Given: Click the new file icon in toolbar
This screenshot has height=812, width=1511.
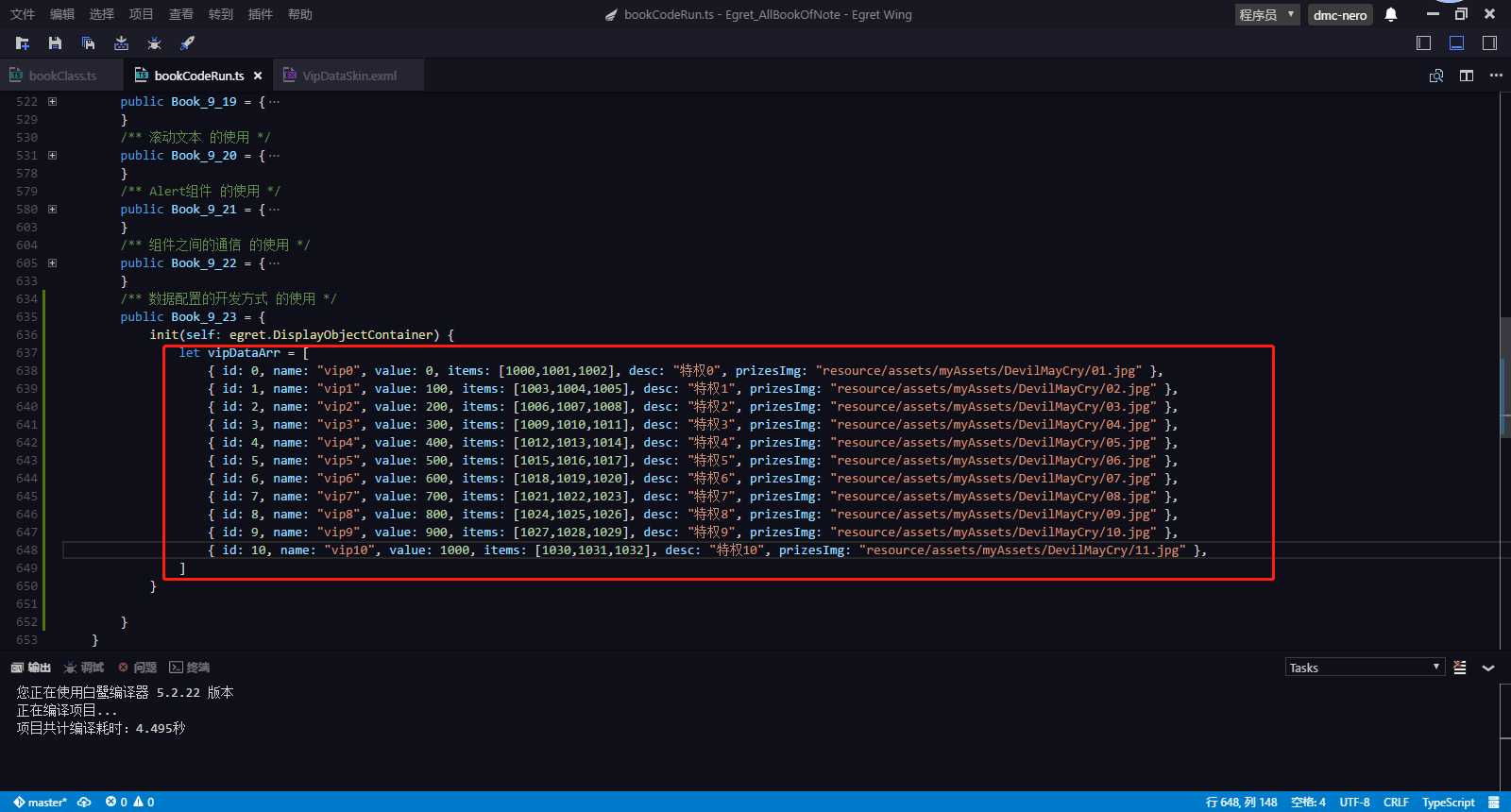Looking at the screenshot, I should [x=23, y=42].
